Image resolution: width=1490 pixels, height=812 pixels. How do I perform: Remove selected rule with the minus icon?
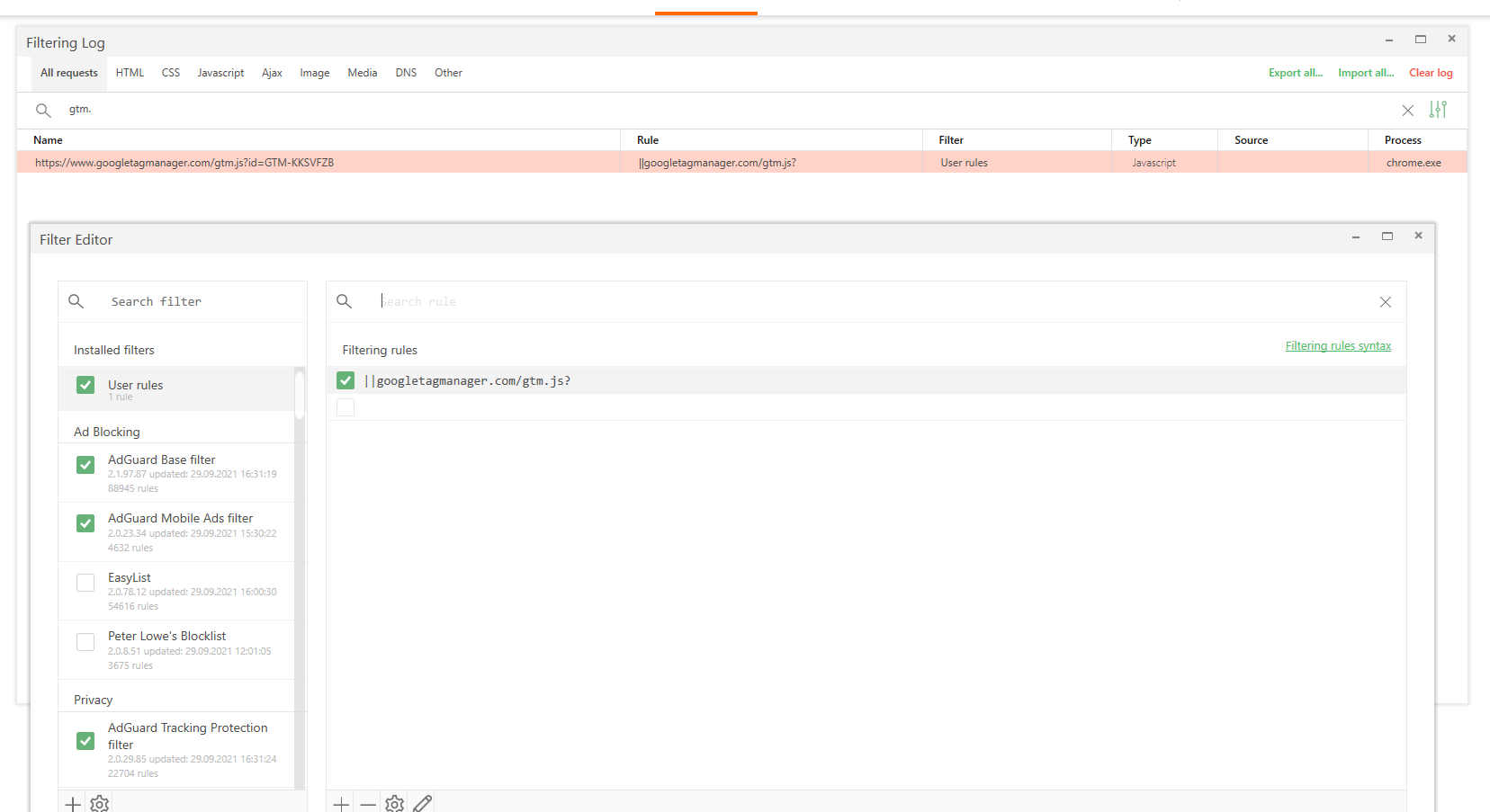click(367, 803)
